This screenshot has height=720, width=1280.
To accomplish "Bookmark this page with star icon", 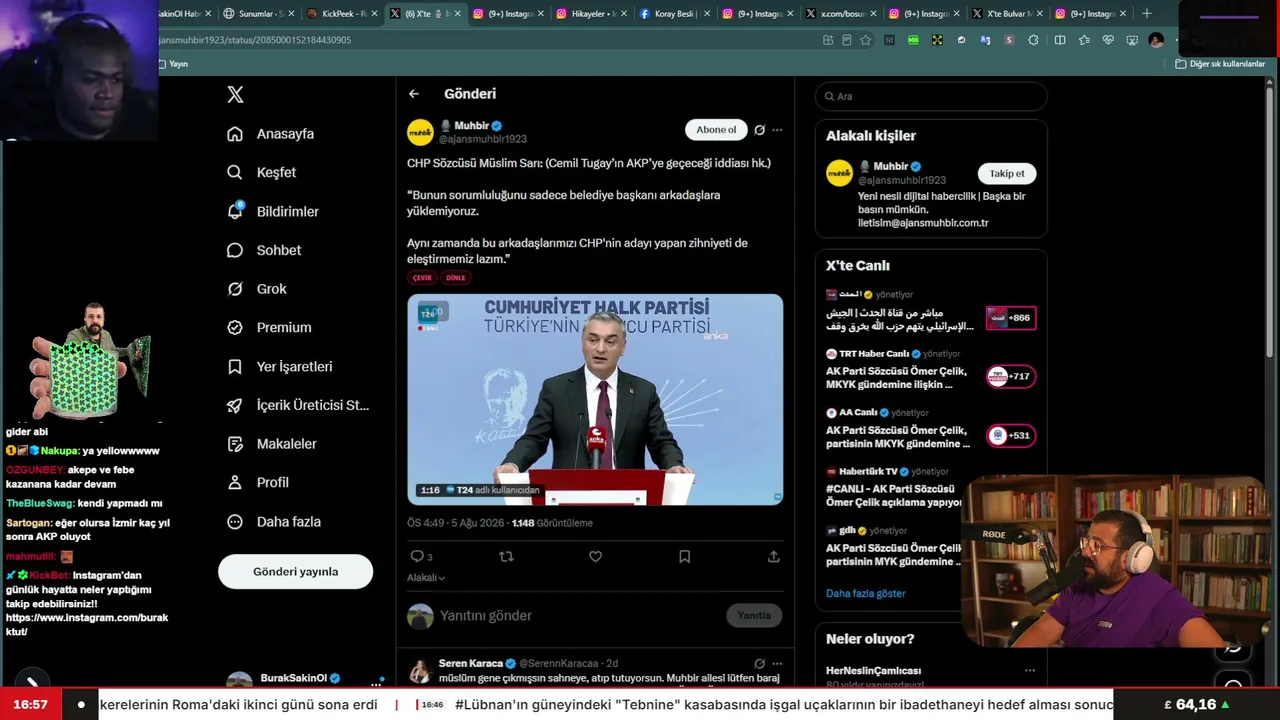I will pyautogui.click(x=866, y=40).
